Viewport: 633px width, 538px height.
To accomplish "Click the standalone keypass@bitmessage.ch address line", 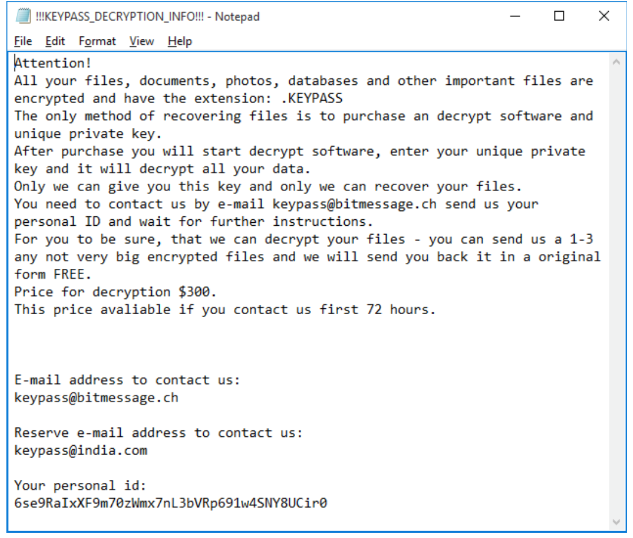I will pos(96,397).
